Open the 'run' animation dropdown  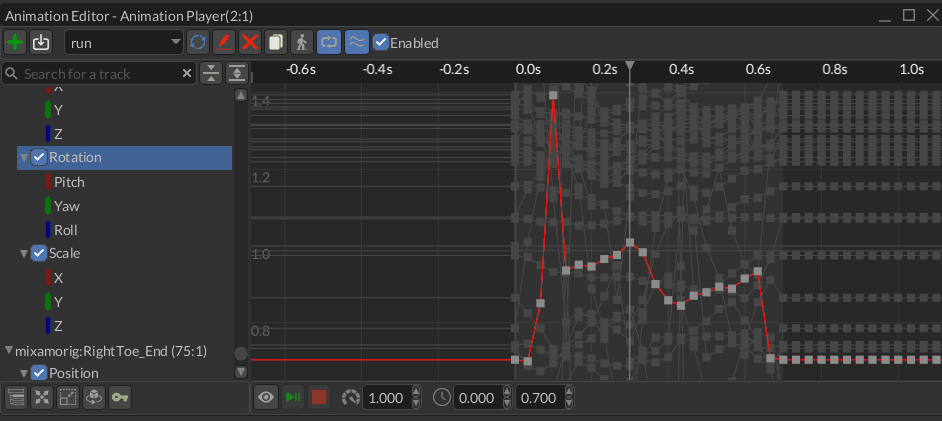click(x=124, y=43)
